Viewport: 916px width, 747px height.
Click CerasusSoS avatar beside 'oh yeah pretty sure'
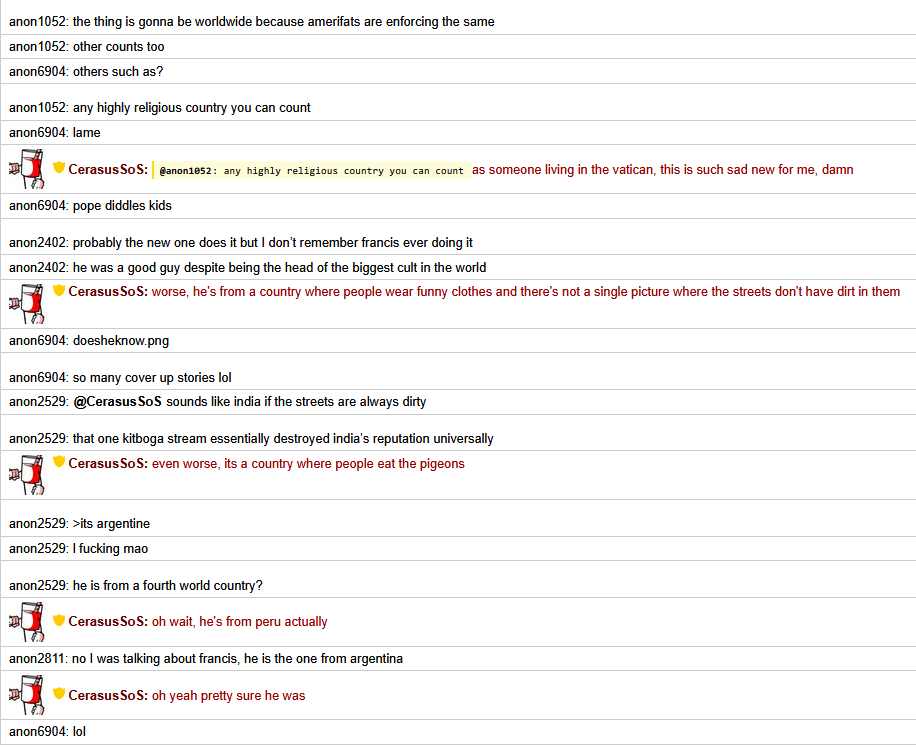pos(27,695)
